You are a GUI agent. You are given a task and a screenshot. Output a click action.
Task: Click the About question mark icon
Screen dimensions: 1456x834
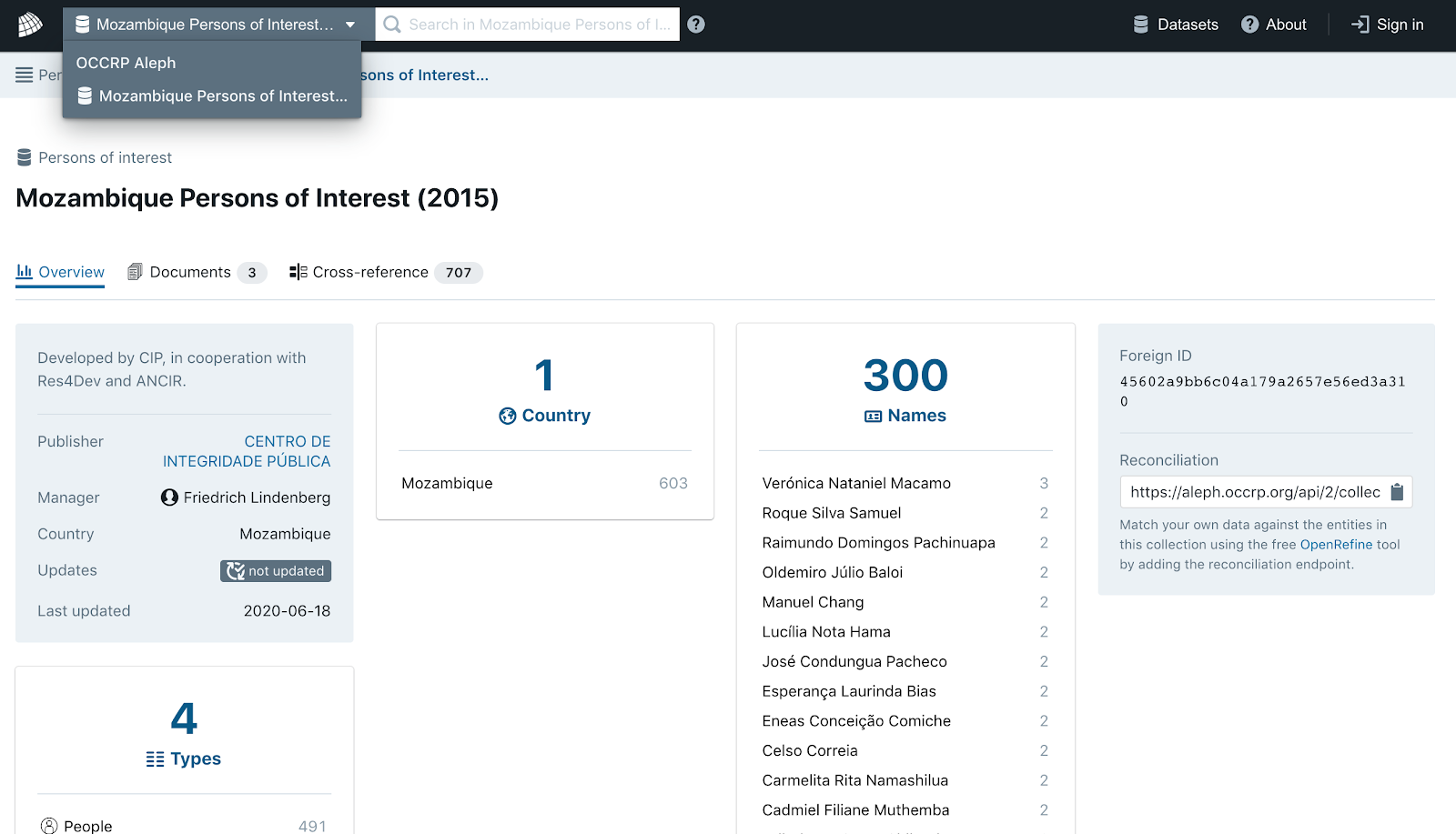pyautogui.click(x=1249, y=25)
